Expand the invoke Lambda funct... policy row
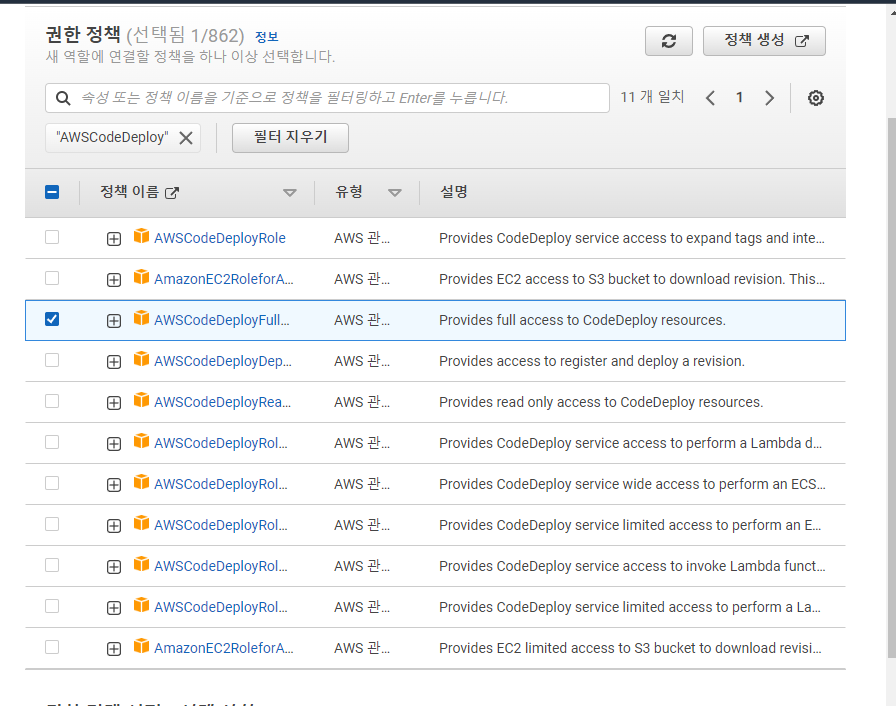This screenshot has width=896, height=706. [114, 567]
